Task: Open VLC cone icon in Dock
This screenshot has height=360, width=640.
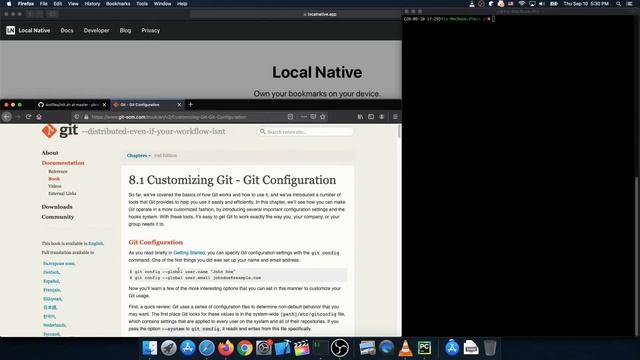Action: coord(405,348)
